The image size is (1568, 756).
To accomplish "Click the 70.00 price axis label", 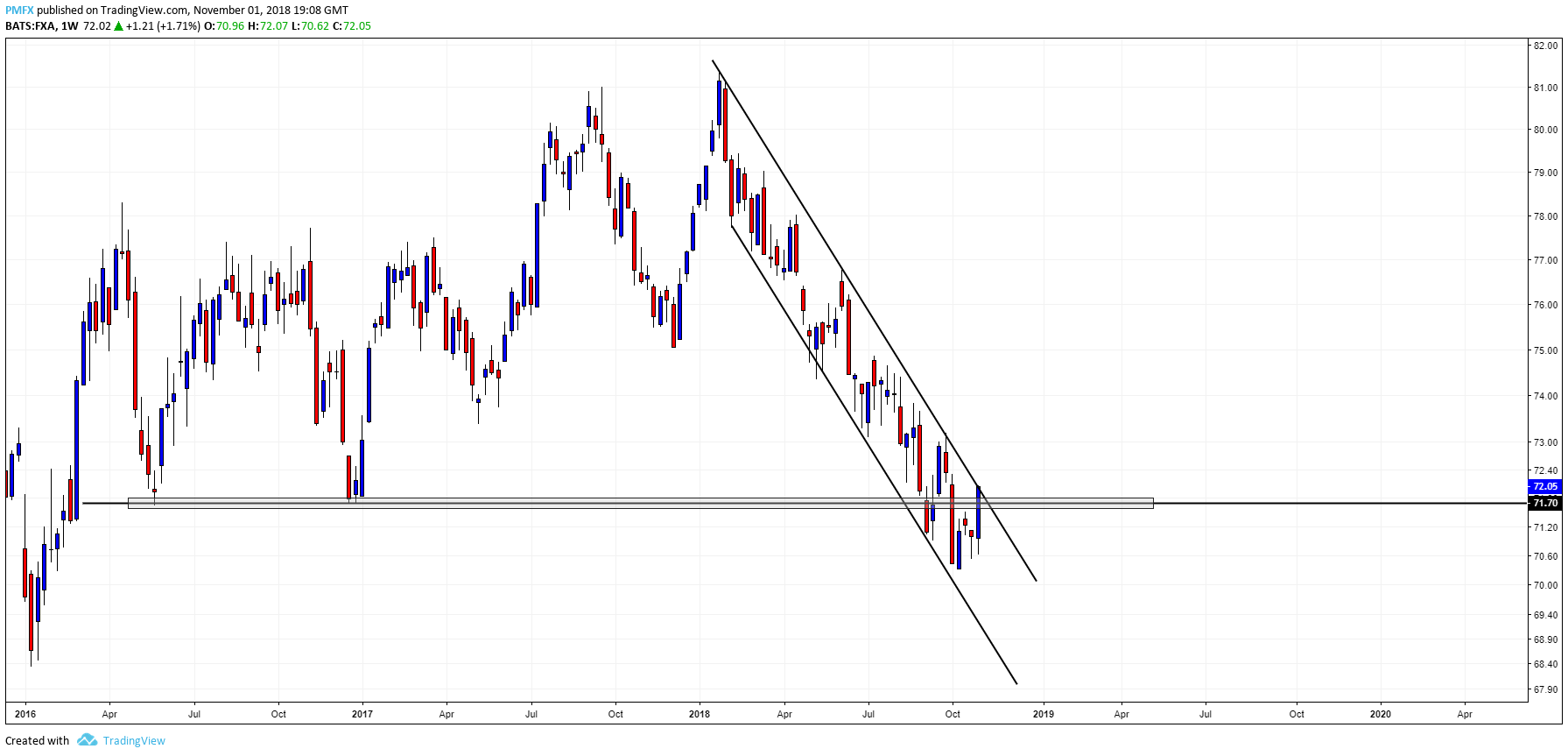I will click(x=1545, y=585).
